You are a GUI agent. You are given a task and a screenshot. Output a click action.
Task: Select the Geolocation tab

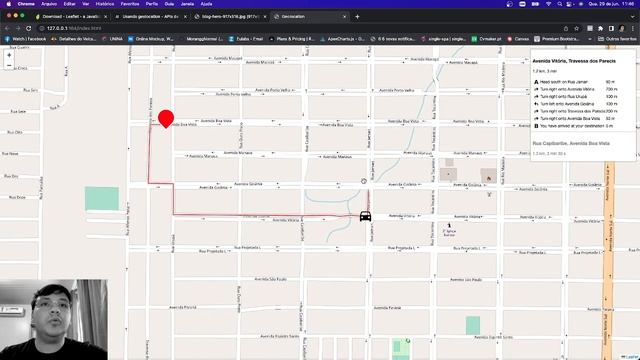click(309, 16)
